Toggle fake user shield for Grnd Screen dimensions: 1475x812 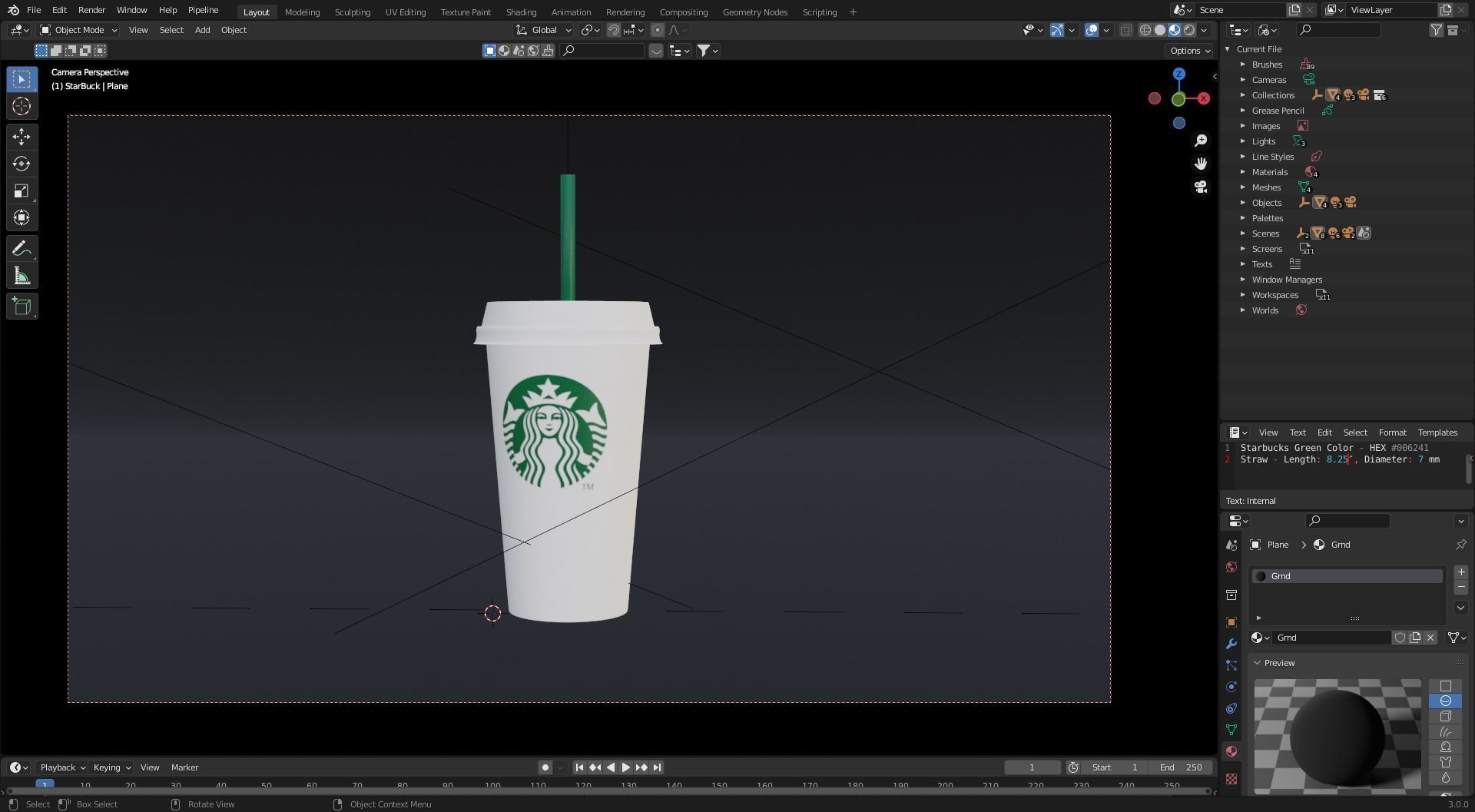click(x=1400, y=638)
